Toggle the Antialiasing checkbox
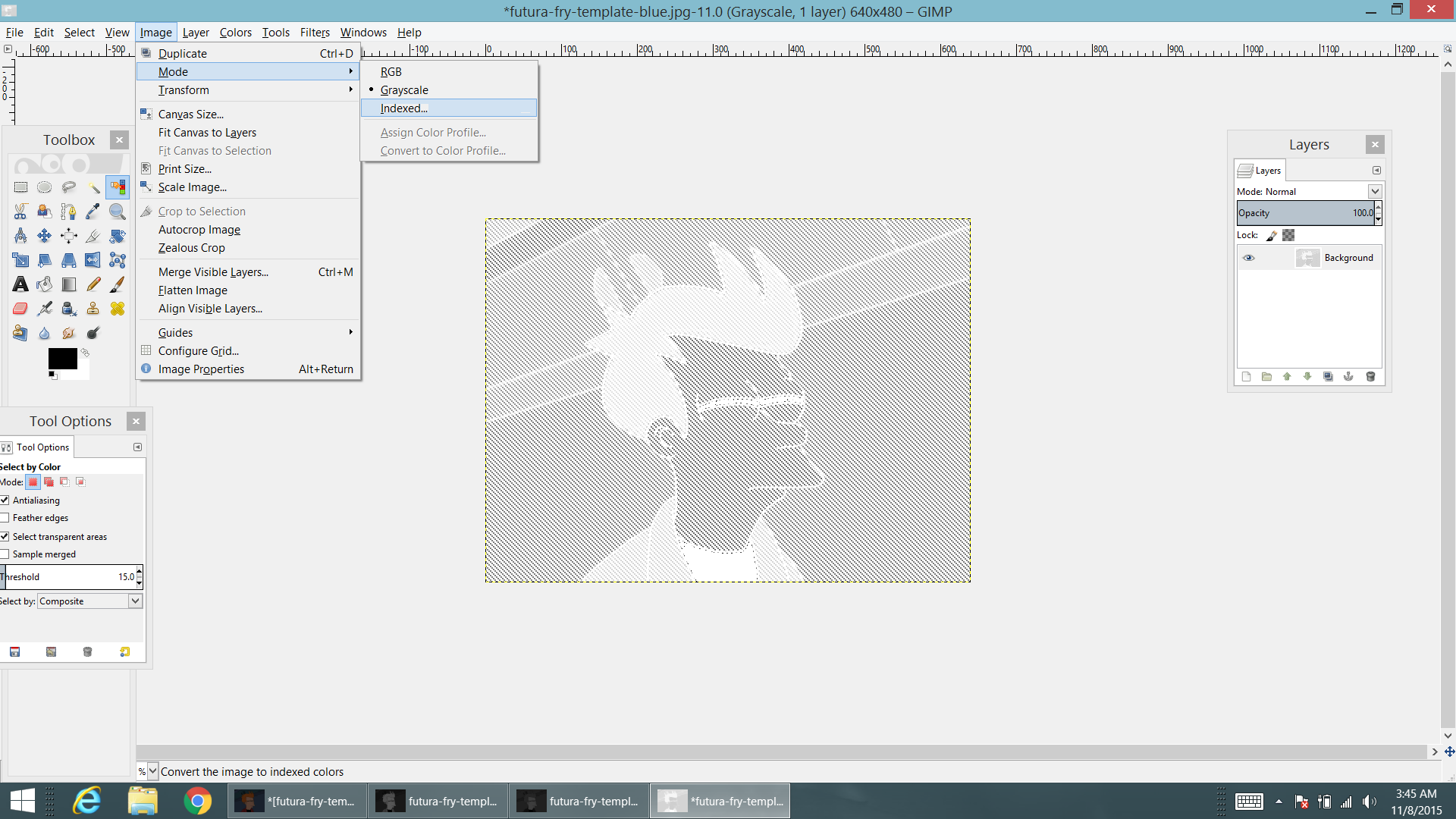1456x819 pixels. click(x=5, y=500)
